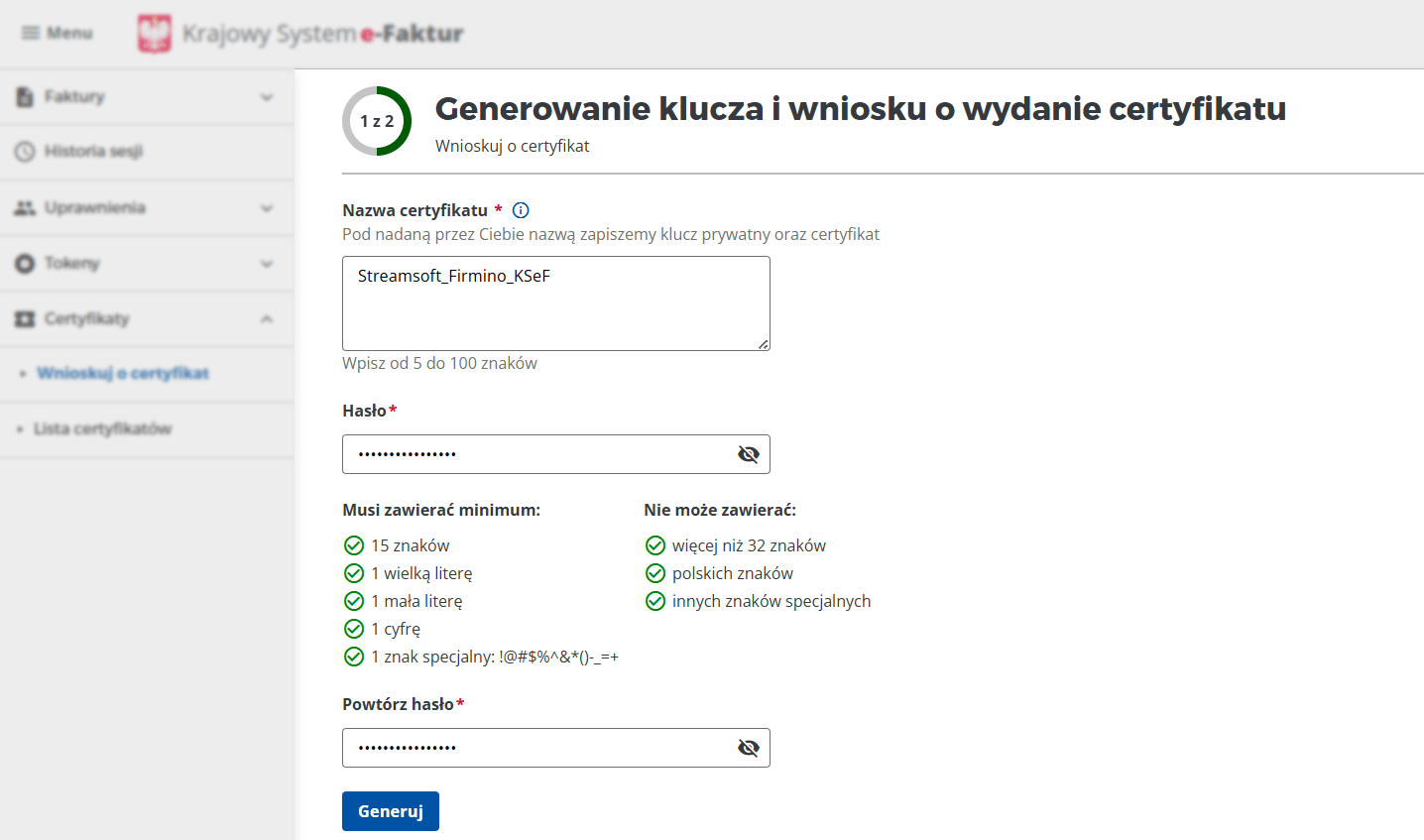The width and height of the screenshot is (1424, 840).
Task: Click the Krajowy System e-Faktur logo
Action: (297, 33)
